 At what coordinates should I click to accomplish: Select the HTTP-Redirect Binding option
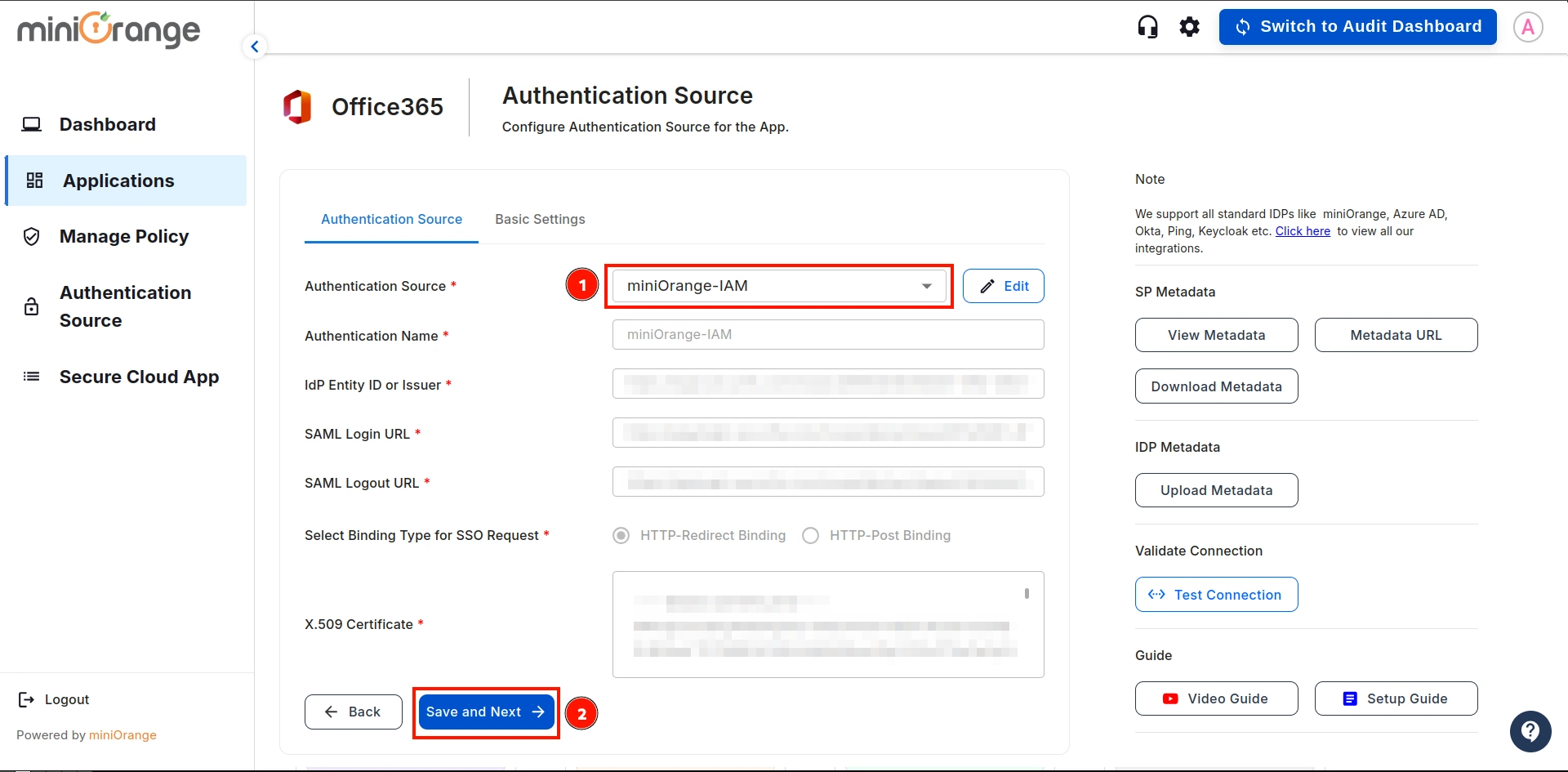click(x=621, y=535)
